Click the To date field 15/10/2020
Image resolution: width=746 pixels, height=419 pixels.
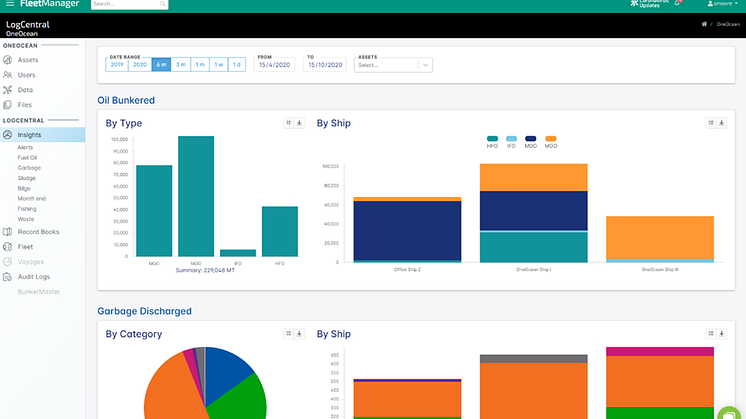pos(324,65)
